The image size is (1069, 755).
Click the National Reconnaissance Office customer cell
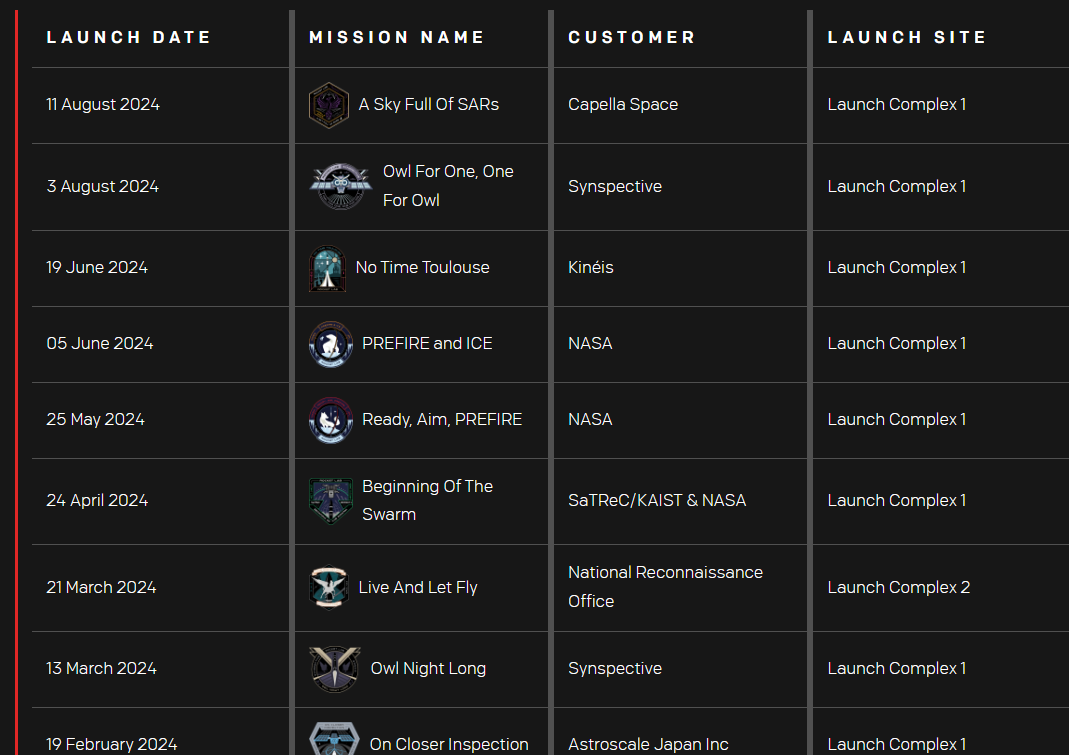pyautogui.click(x=665, y=587)
